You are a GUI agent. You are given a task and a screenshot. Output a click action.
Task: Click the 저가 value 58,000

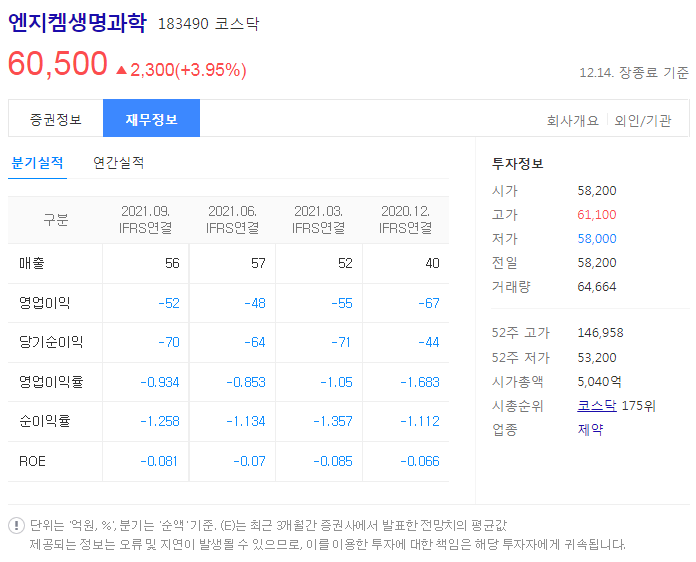pyautogui.click(x=597, y=238)
